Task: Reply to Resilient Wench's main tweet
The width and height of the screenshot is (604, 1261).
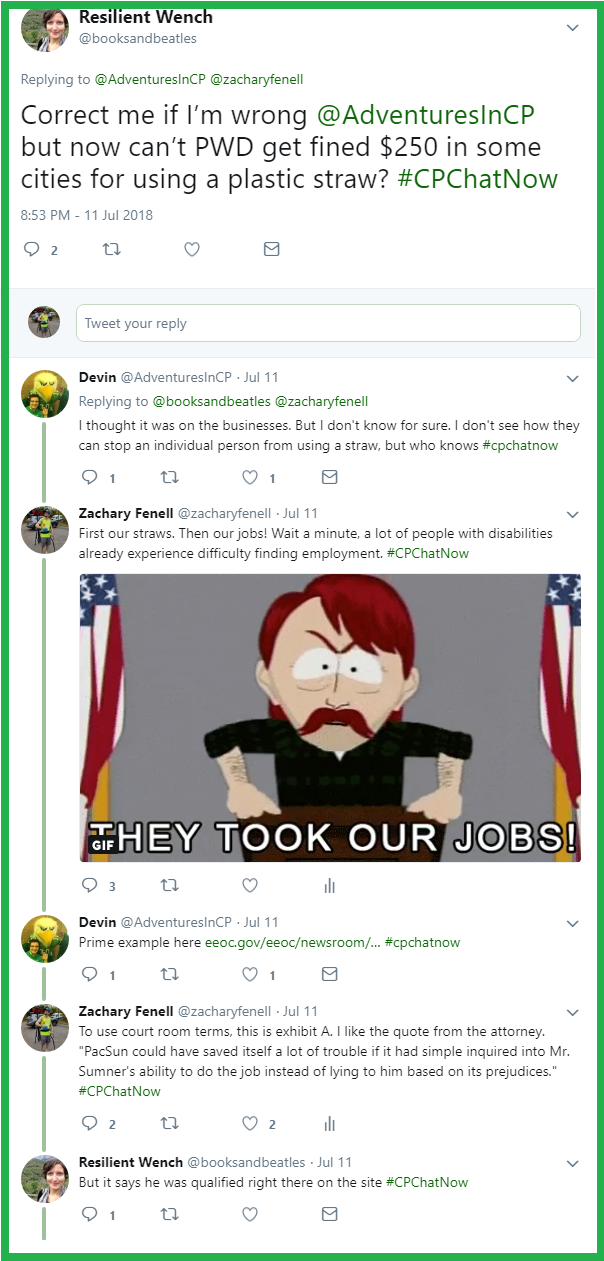Action: 31,249
